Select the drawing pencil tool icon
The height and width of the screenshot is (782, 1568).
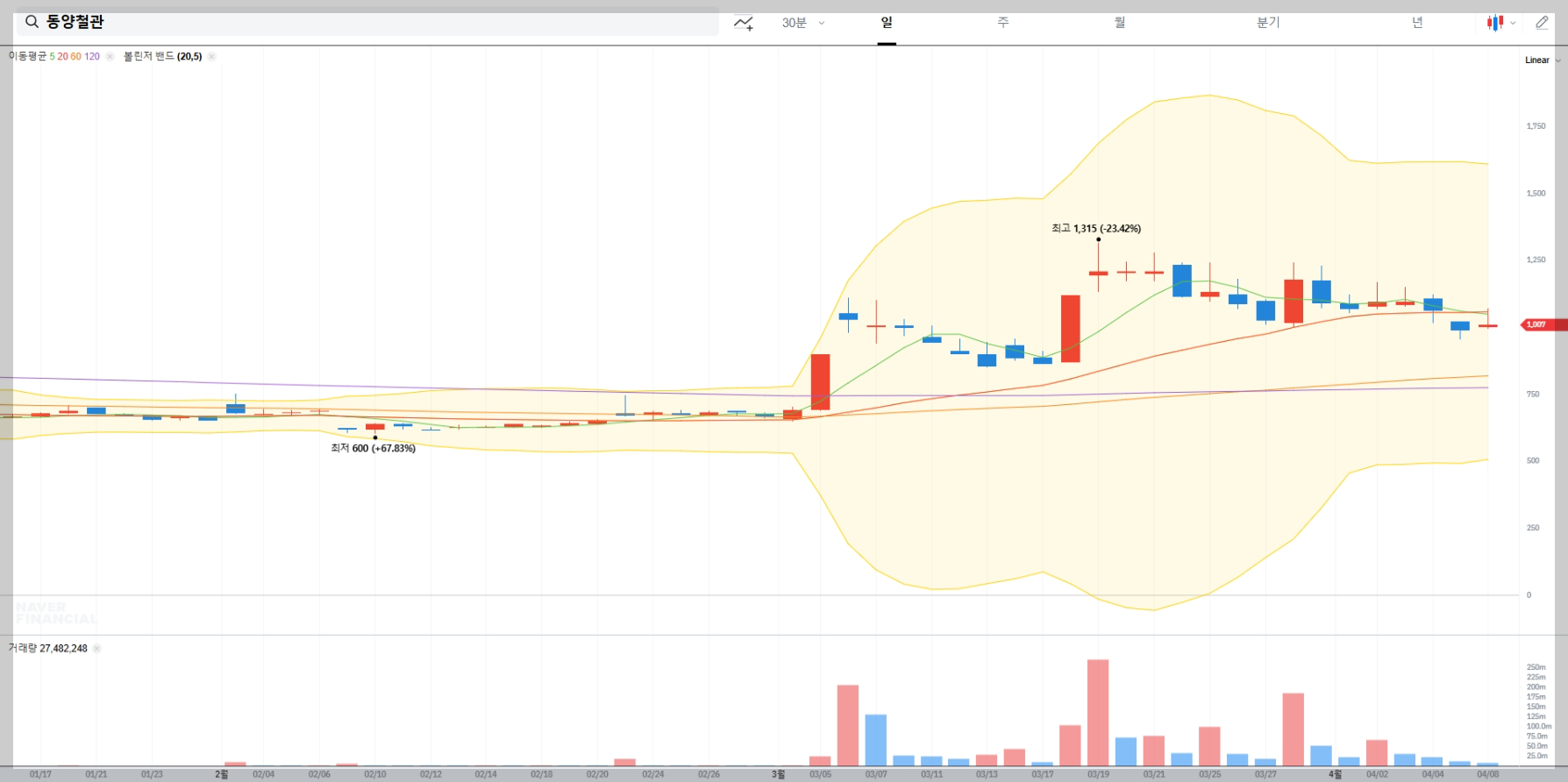click(1542, 23)
